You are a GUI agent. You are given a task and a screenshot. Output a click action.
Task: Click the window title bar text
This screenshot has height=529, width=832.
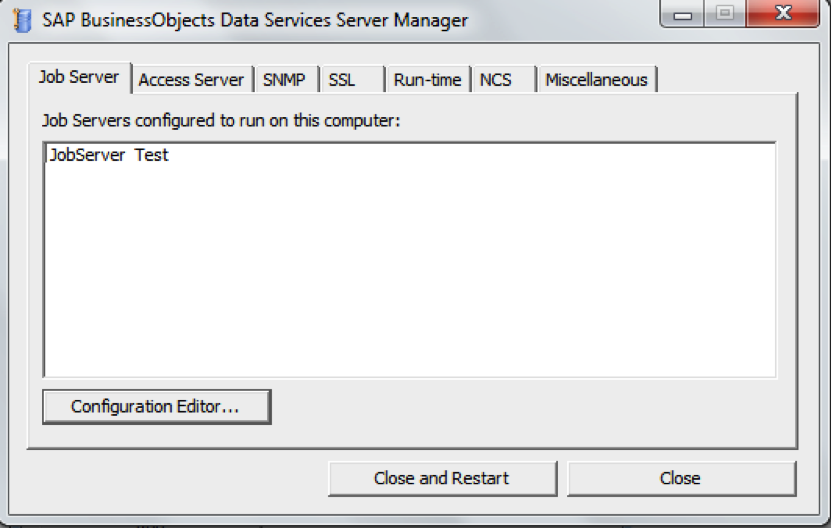(x=255, y=21)
